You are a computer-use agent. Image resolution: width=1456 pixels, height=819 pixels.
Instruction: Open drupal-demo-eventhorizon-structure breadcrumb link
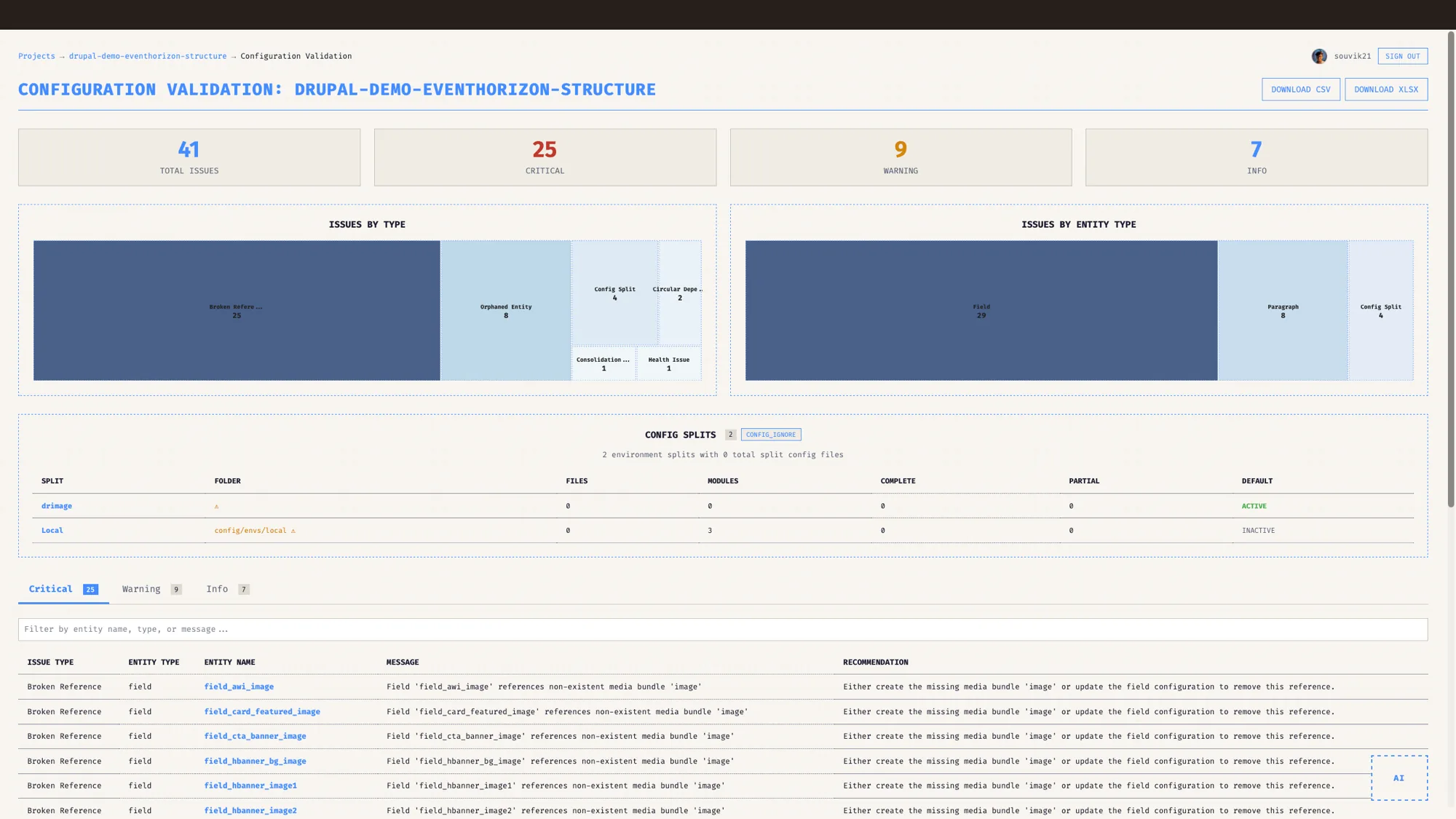(148, 56)
